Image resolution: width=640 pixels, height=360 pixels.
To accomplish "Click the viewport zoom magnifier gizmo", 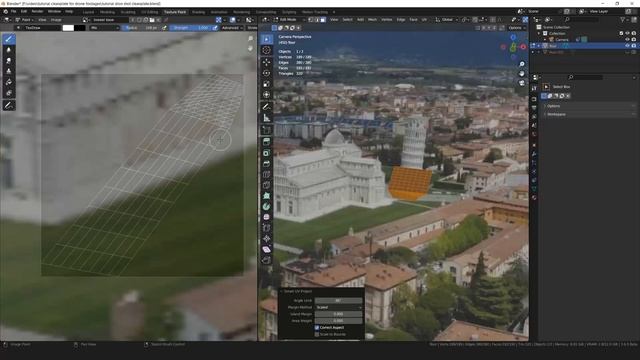I will [522, 64].
